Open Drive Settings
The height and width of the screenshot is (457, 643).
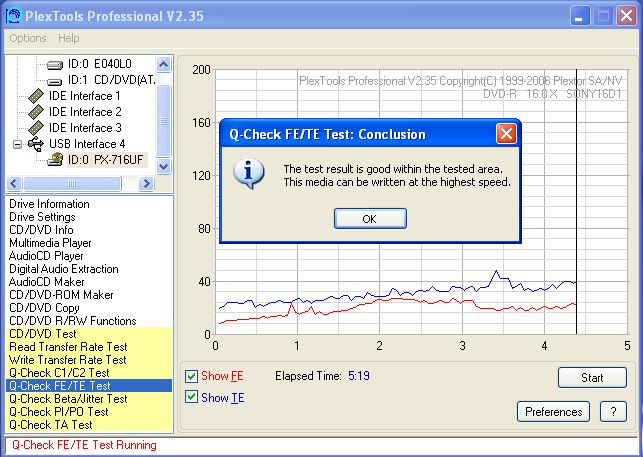click(42, 217)
